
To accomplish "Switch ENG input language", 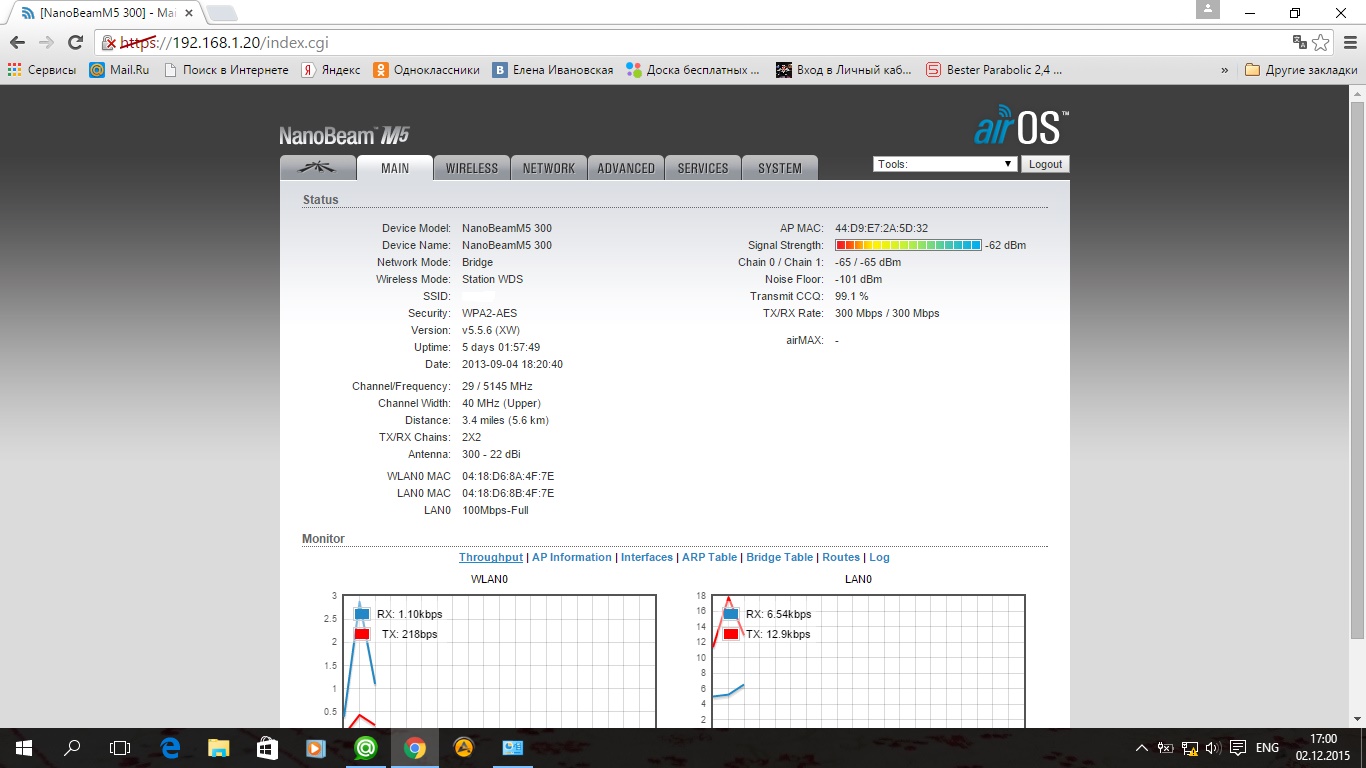I will coord(1267,747).
